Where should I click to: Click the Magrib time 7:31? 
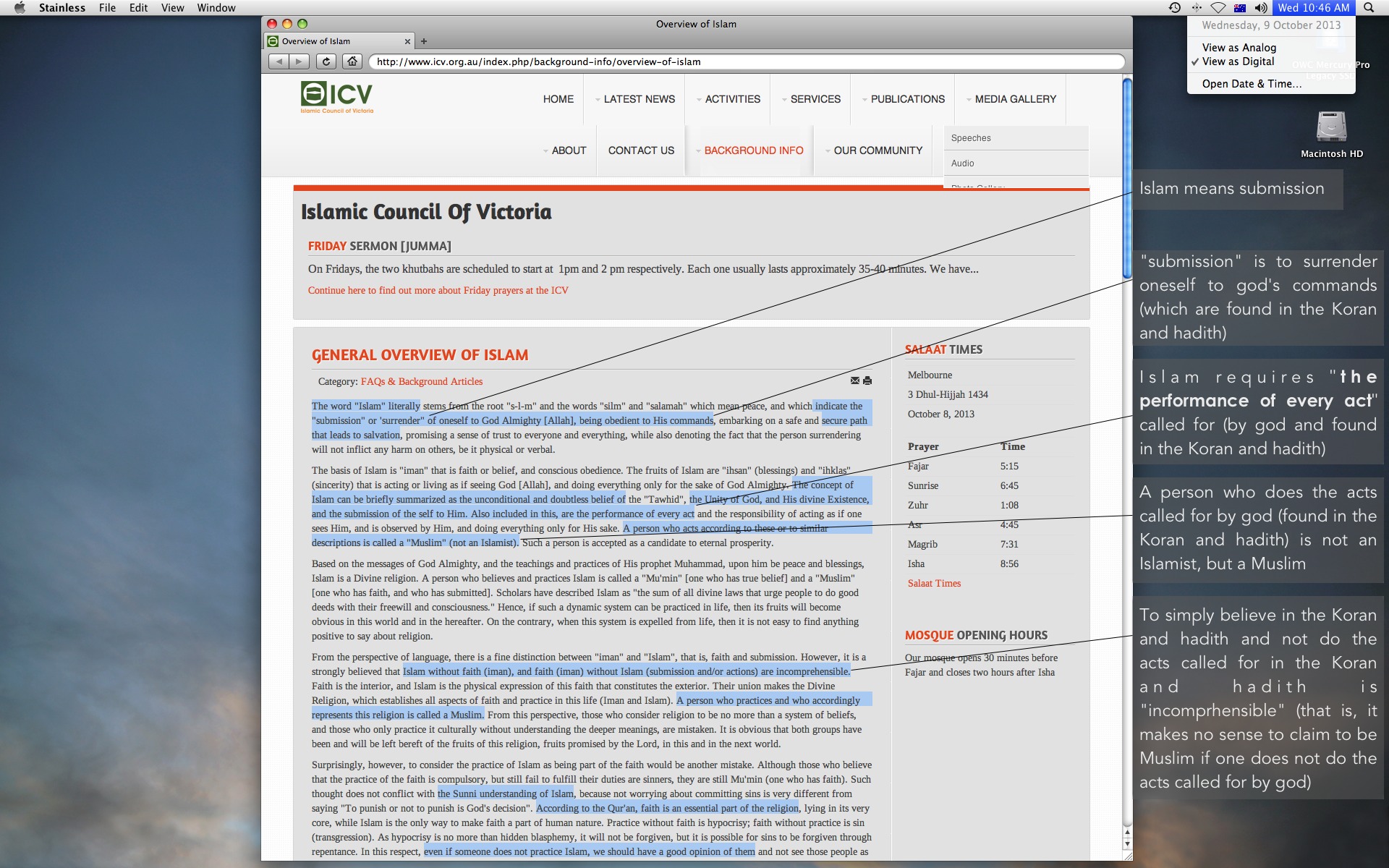(x=1009, y=544)
